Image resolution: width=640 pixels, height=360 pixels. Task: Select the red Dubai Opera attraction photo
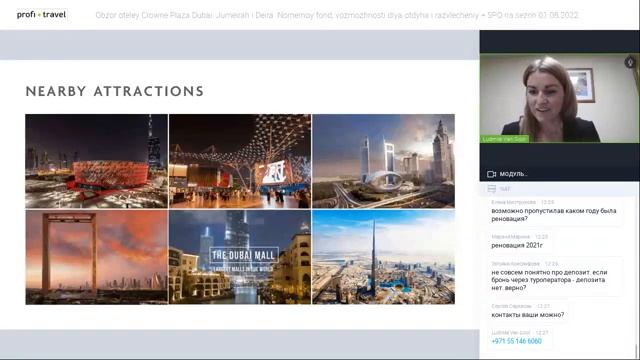[96, 161]
